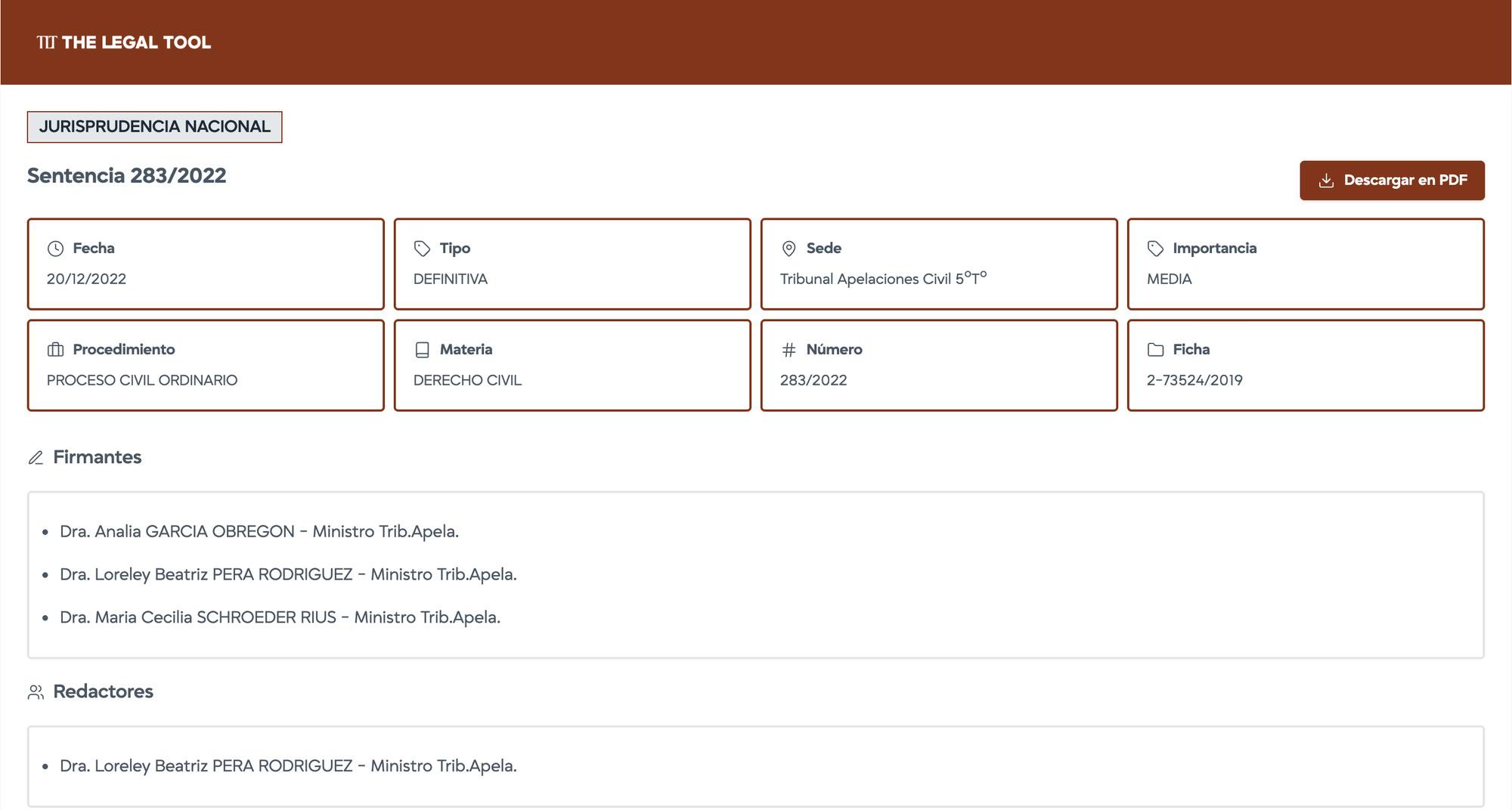The image size is (1512, 810).
Task: Click the Firmantes section heading
Action: [97, 458]
